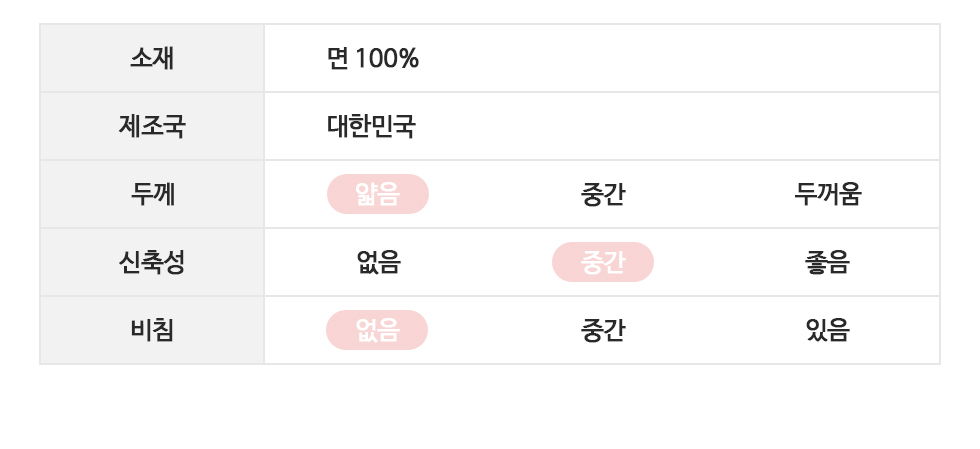980x449 pixels.
Task: Pick the 있음 see-through option
Action: coord(827,330)
